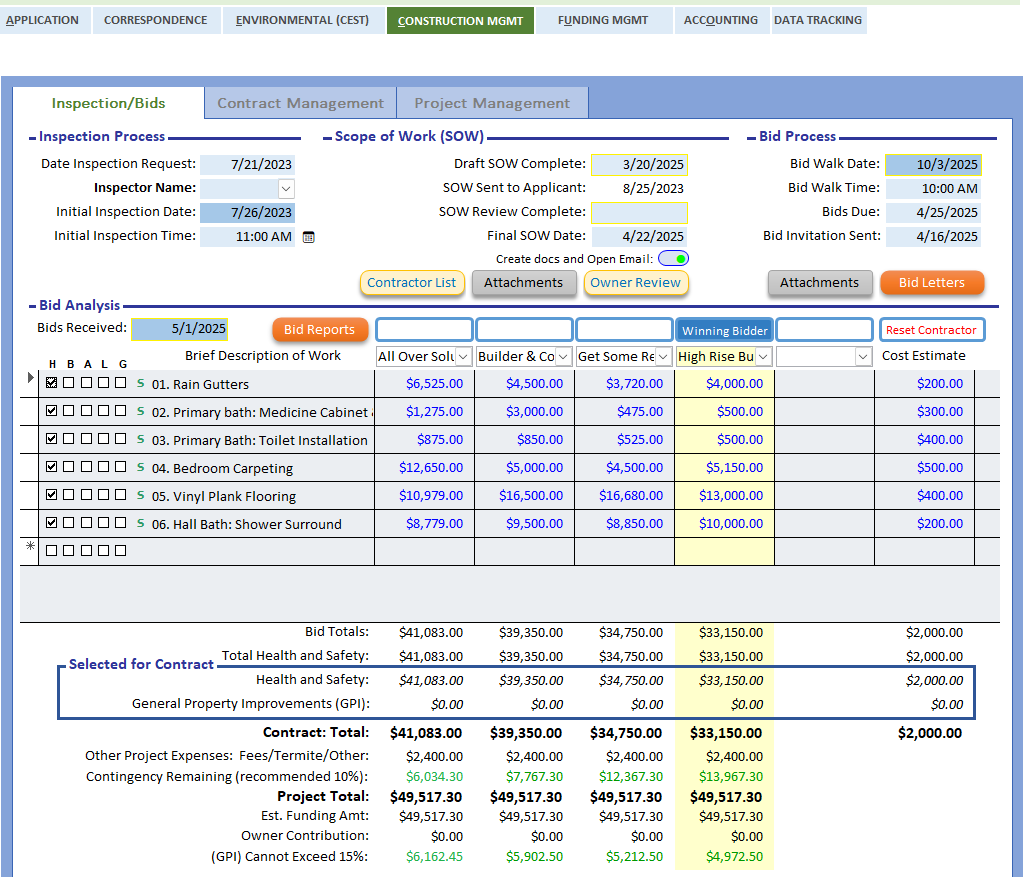Image resolution: width=1023 pixels, height=877 pixels.
Task: Click the $8,850.00 Hall Bath bid cell
Action: click(625, 524)
